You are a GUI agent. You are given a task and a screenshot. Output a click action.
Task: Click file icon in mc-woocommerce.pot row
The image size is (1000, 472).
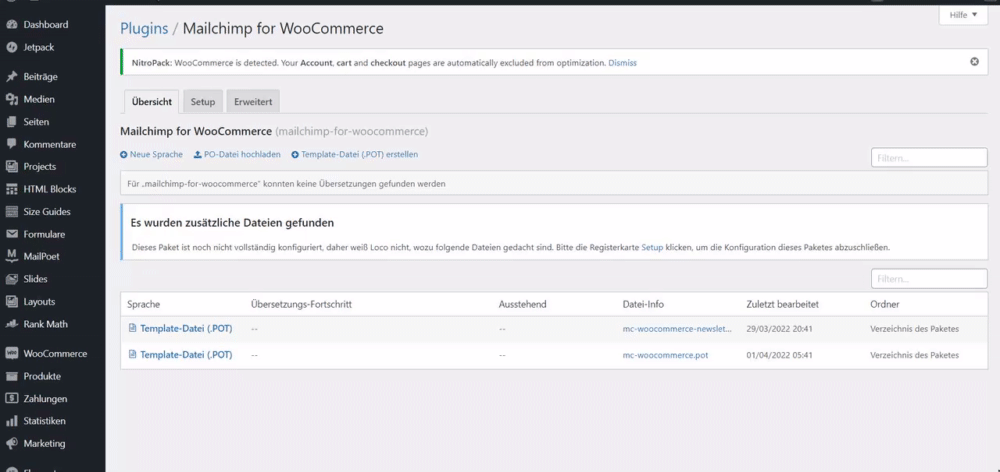pyautogui.click(x=133, y=355)
